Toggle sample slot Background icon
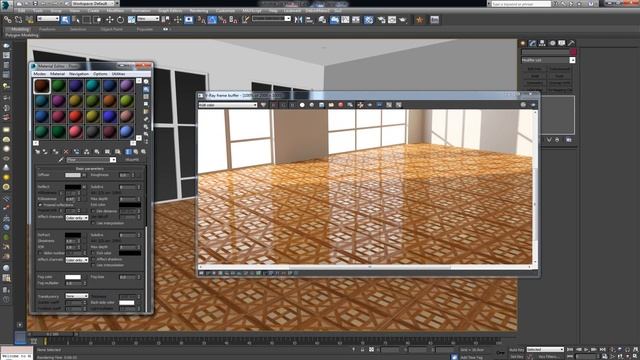Image resolution: width=640 pixels, height=360 pixels. [x=146, y=97]
